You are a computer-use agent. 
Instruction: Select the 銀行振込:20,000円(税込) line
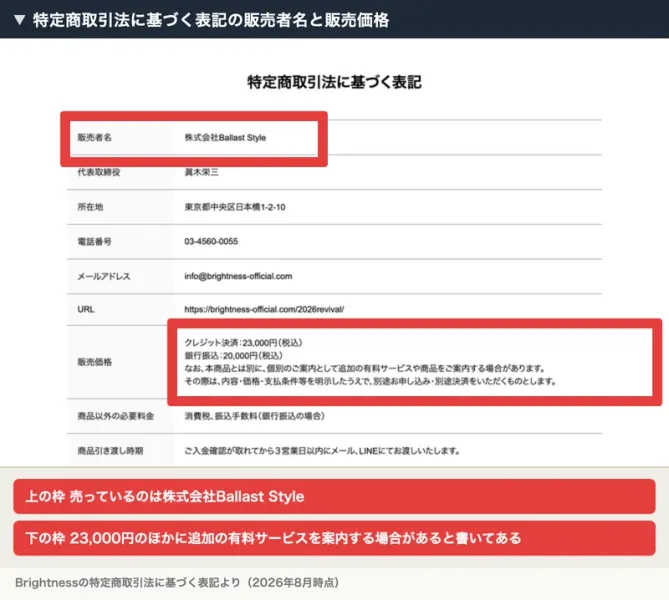pyautogui.click(x=233, y=355)
